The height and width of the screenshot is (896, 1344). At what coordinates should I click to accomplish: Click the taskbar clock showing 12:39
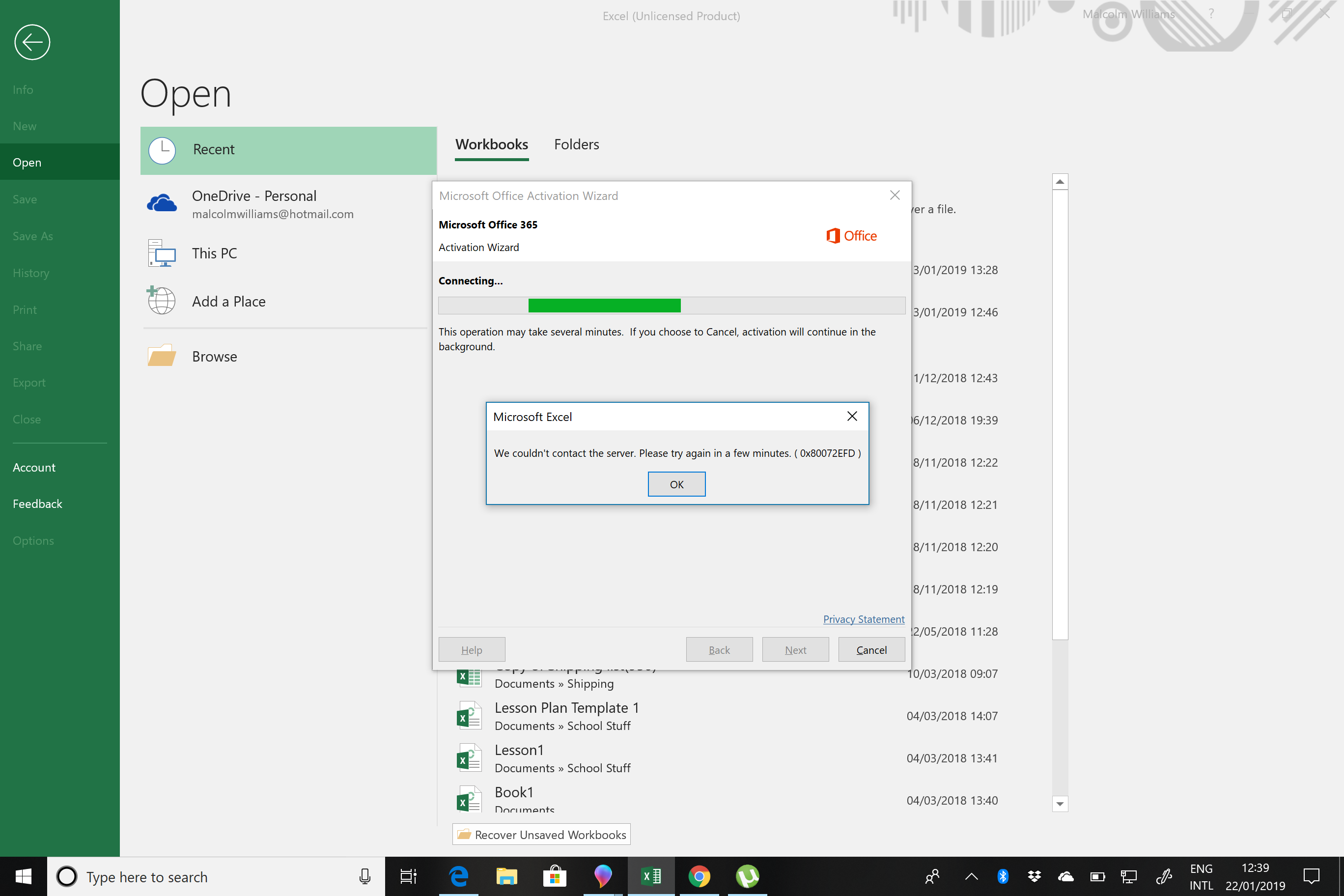[1255, 876]
